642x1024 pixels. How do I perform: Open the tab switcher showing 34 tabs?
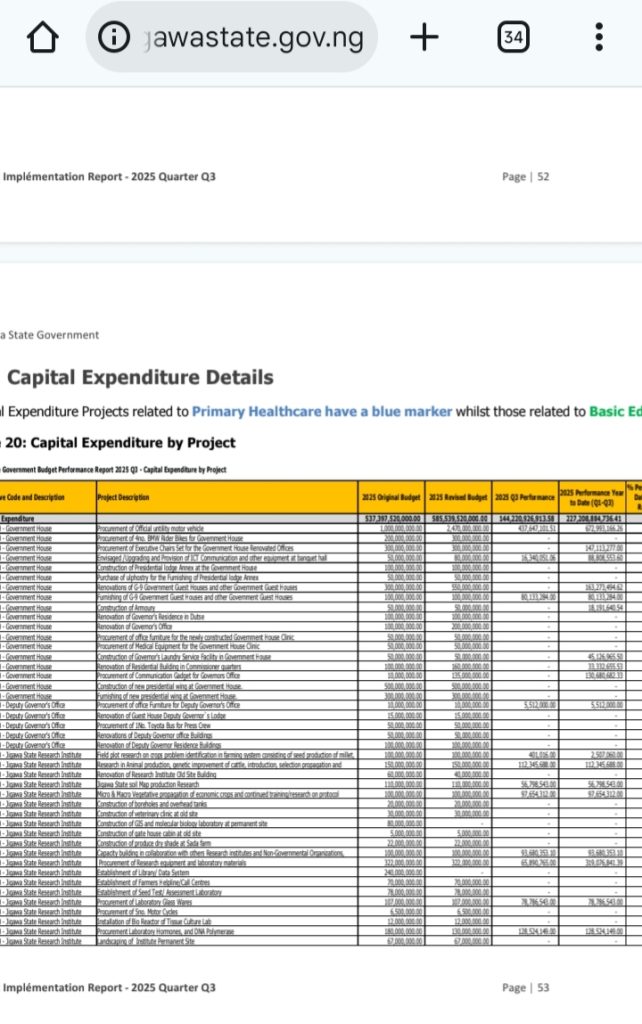point(512,38)
